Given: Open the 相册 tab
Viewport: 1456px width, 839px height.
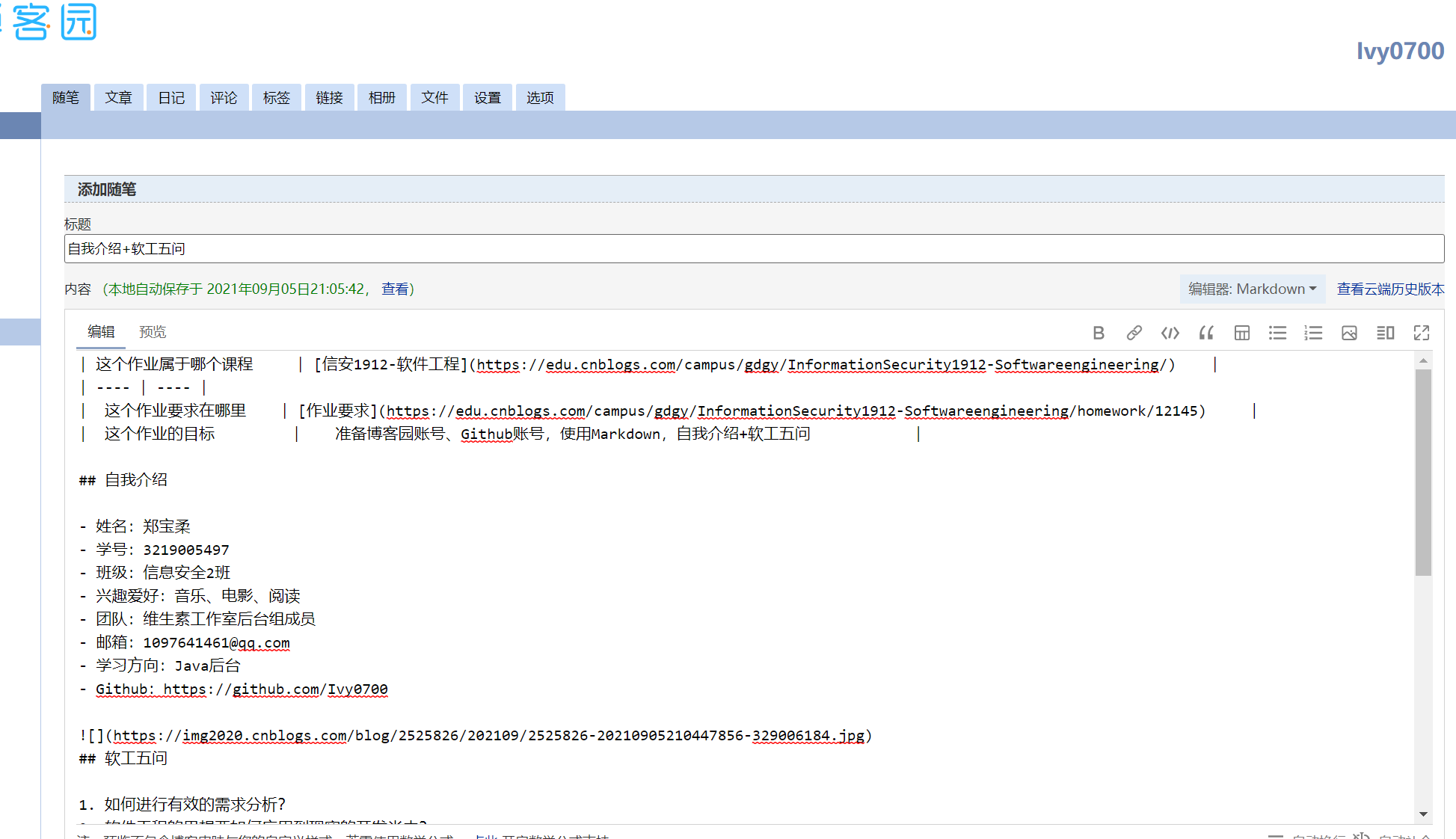Looking at the screenshot, I should (381, 98).
